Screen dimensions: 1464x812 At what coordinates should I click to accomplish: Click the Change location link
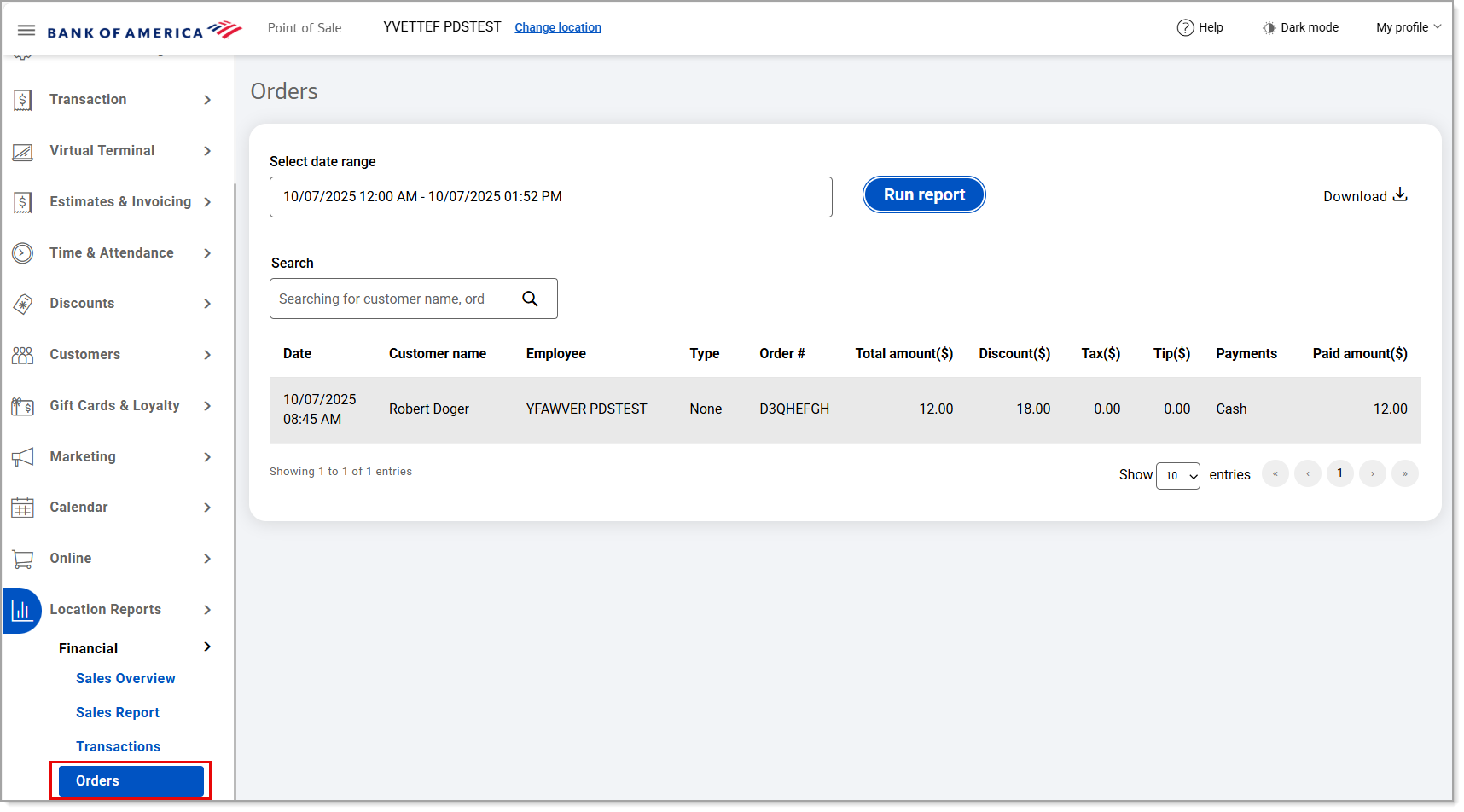pyautogui.click(x=558, y=27)
